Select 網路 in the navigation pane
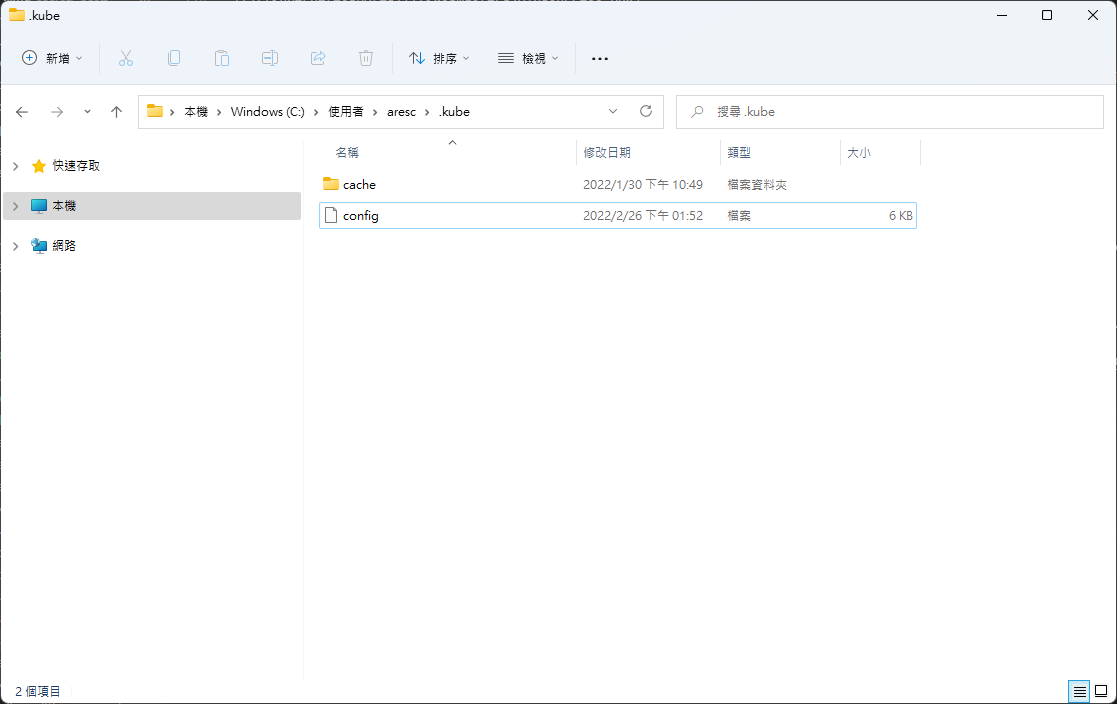Viewport: 1117px width, 704px height. [x=64, y=245]
